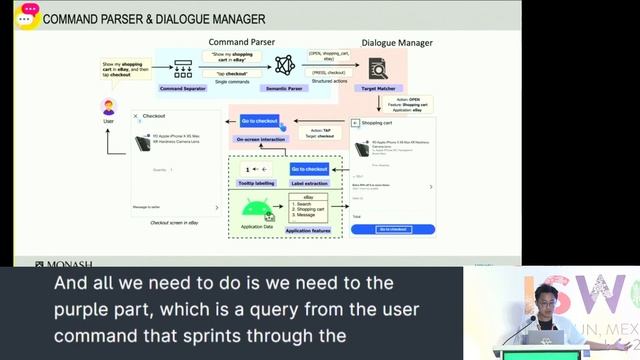This screenshot has height=360, width=640.
Task: Click the "Target Matcher" label
Action: [378, 89]
